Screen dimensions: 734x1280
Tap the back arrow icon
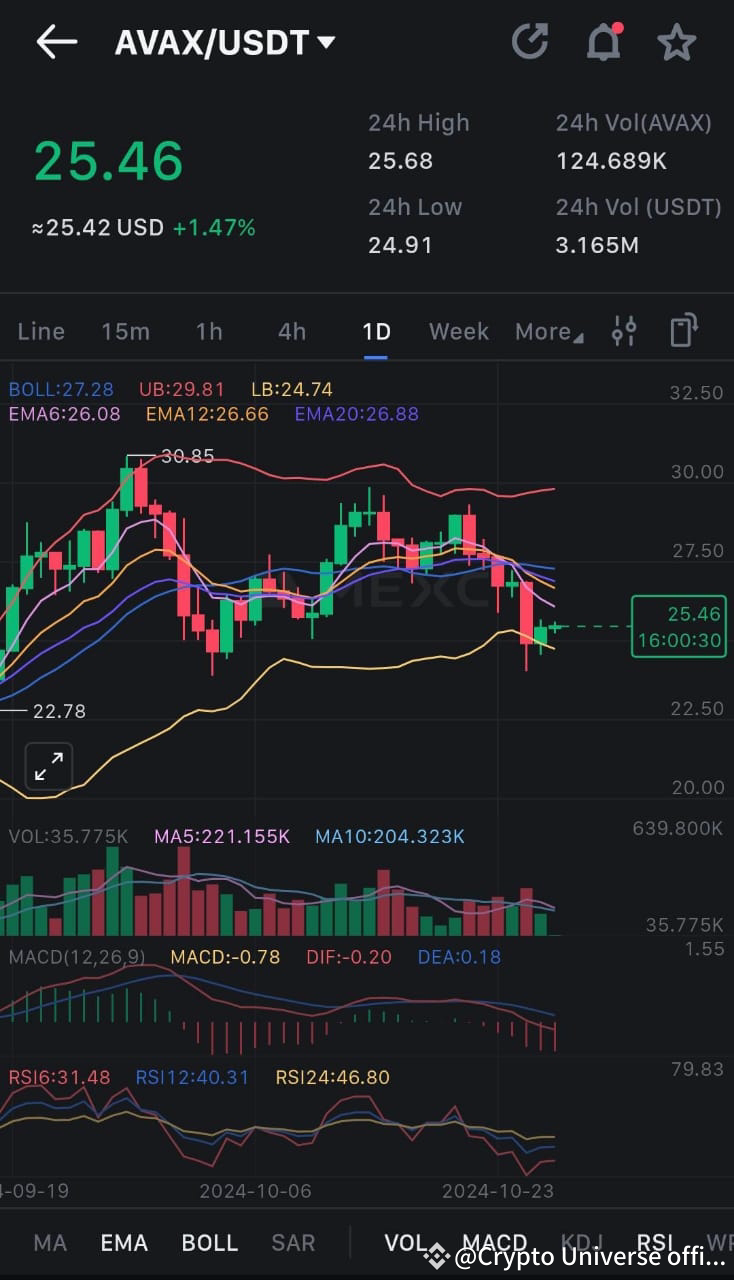(56, 42)
